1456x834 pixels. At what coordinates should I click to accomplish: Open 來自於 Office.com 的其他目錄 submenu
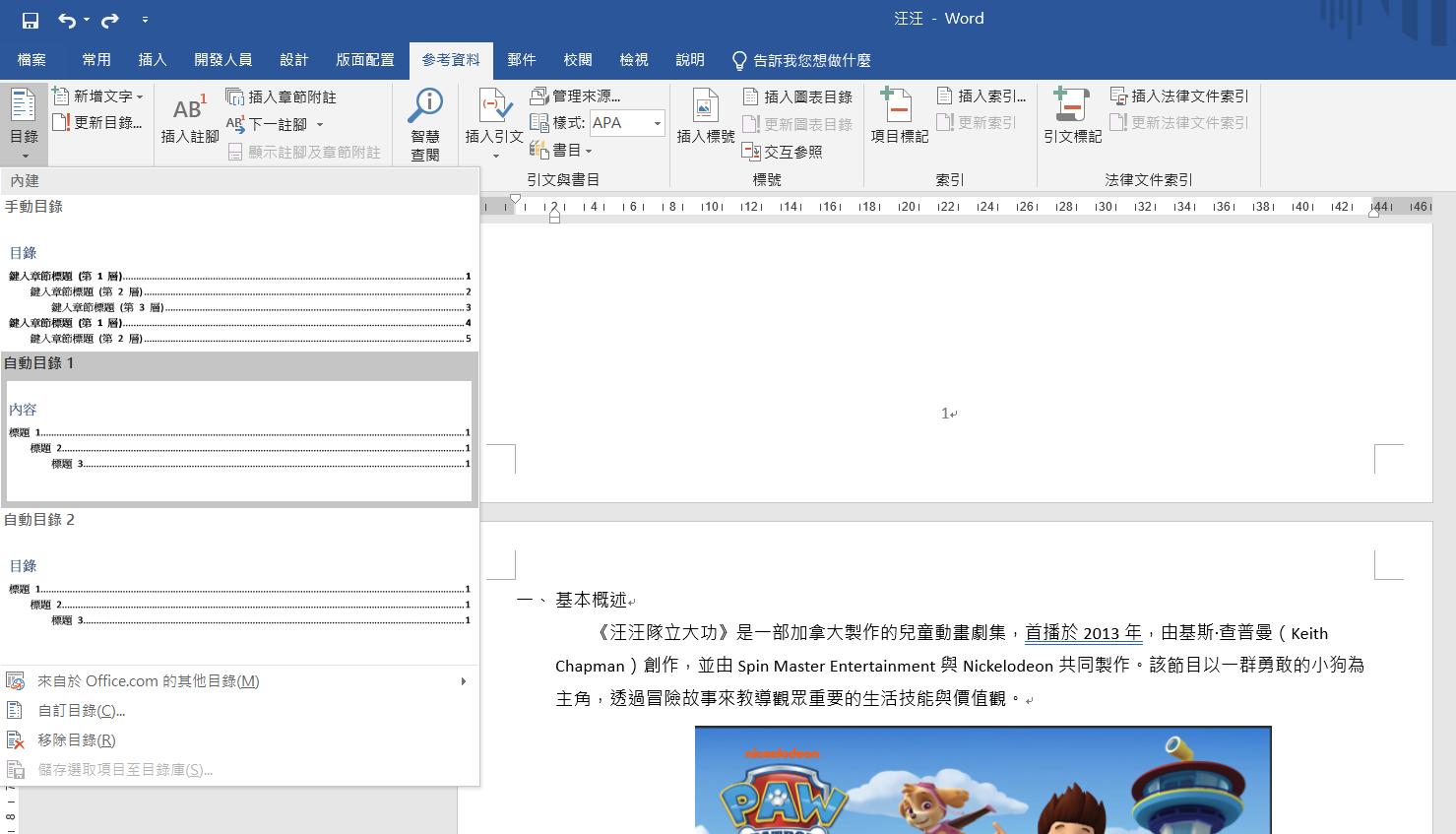click(x=239, y=681)
